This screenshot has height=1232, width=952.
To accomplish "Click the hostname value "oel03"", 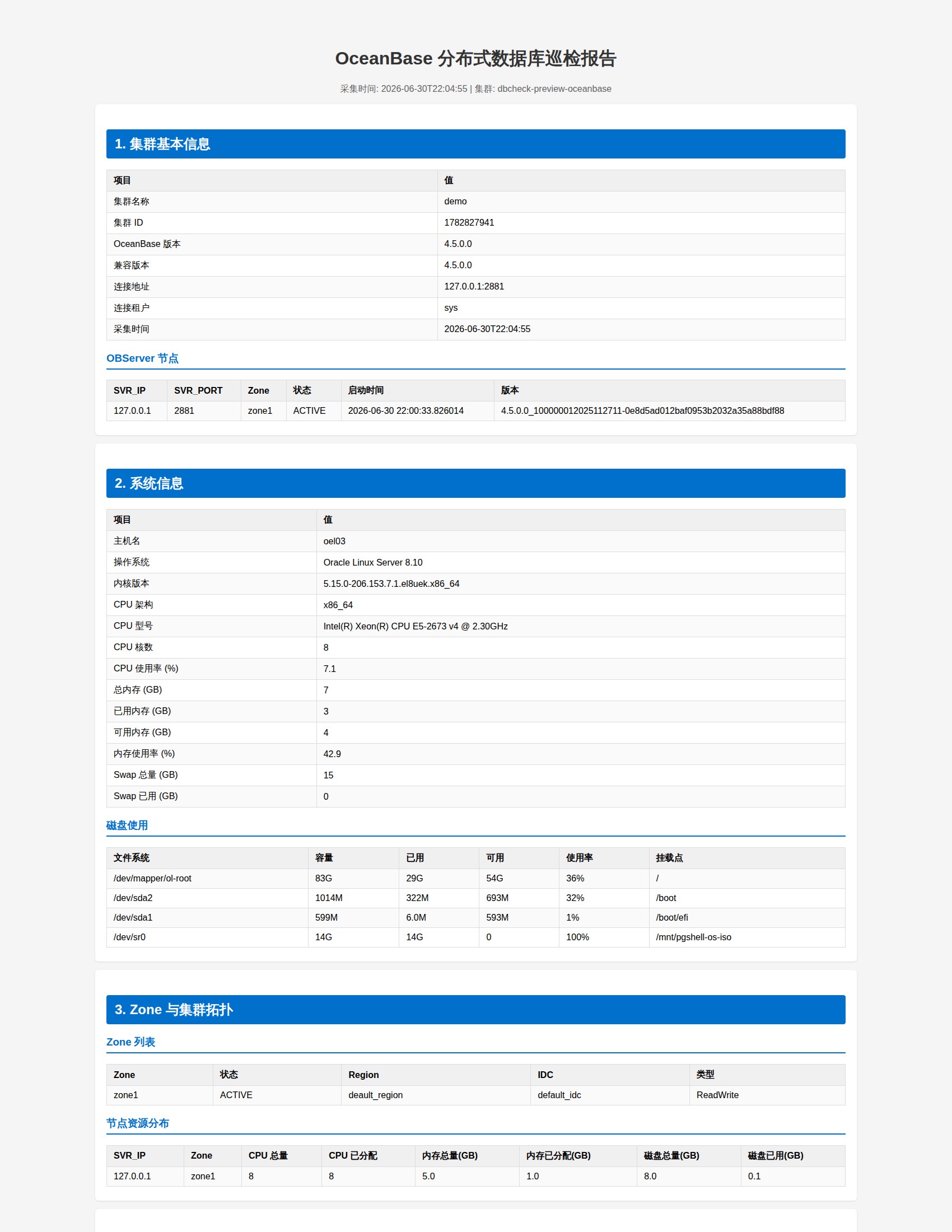I will (x=334, y=541).
